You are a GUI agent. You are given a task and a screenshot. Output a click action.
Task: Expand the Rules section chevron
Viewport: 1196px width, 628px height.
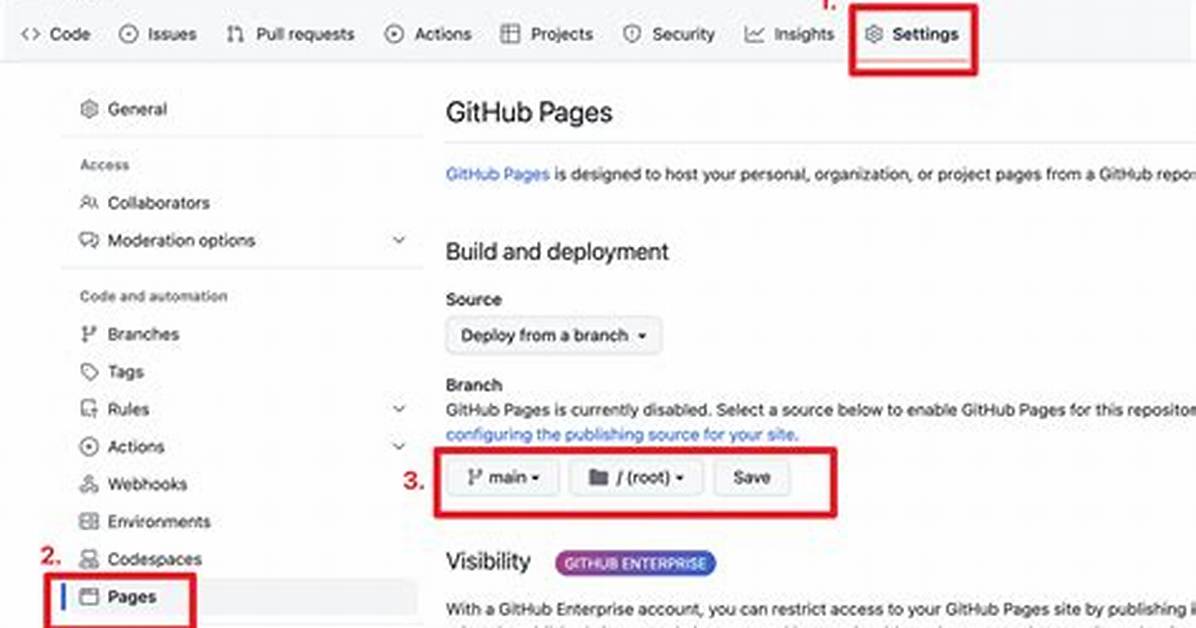pos(399,409)
